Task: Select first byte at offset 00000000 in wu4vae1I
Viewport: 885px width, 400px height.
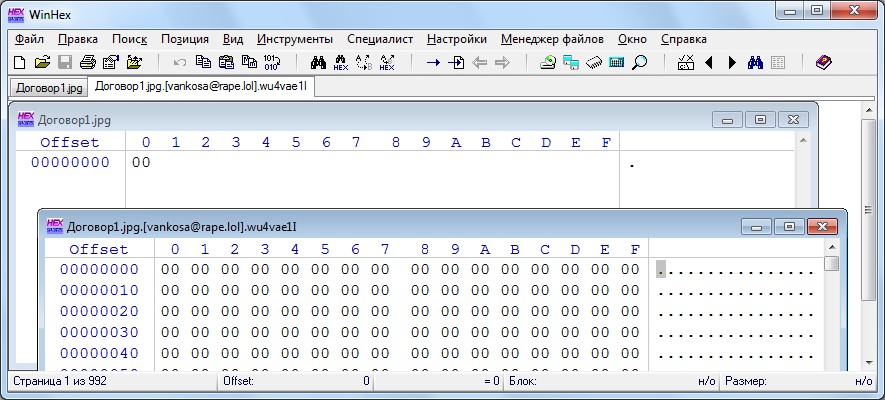Action: (x=170, y=270)
